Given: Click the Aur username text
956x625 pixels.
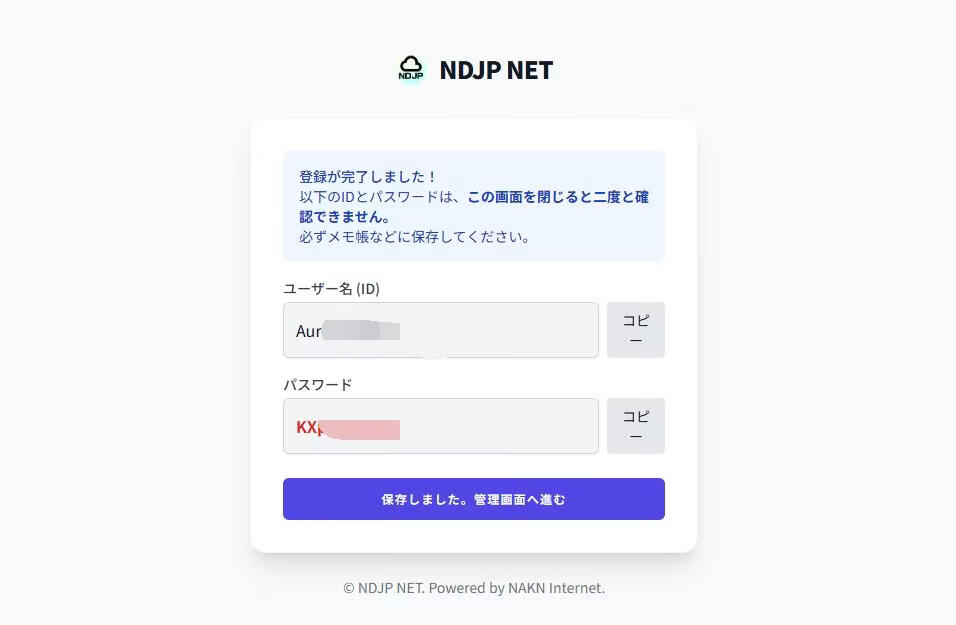Looking at the screenshot, I should coord(308,331).
